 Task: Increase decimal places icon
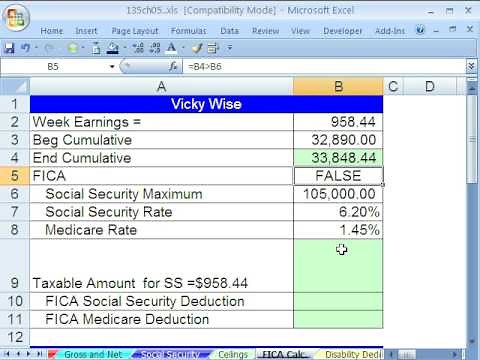click(x=138, y=48)
